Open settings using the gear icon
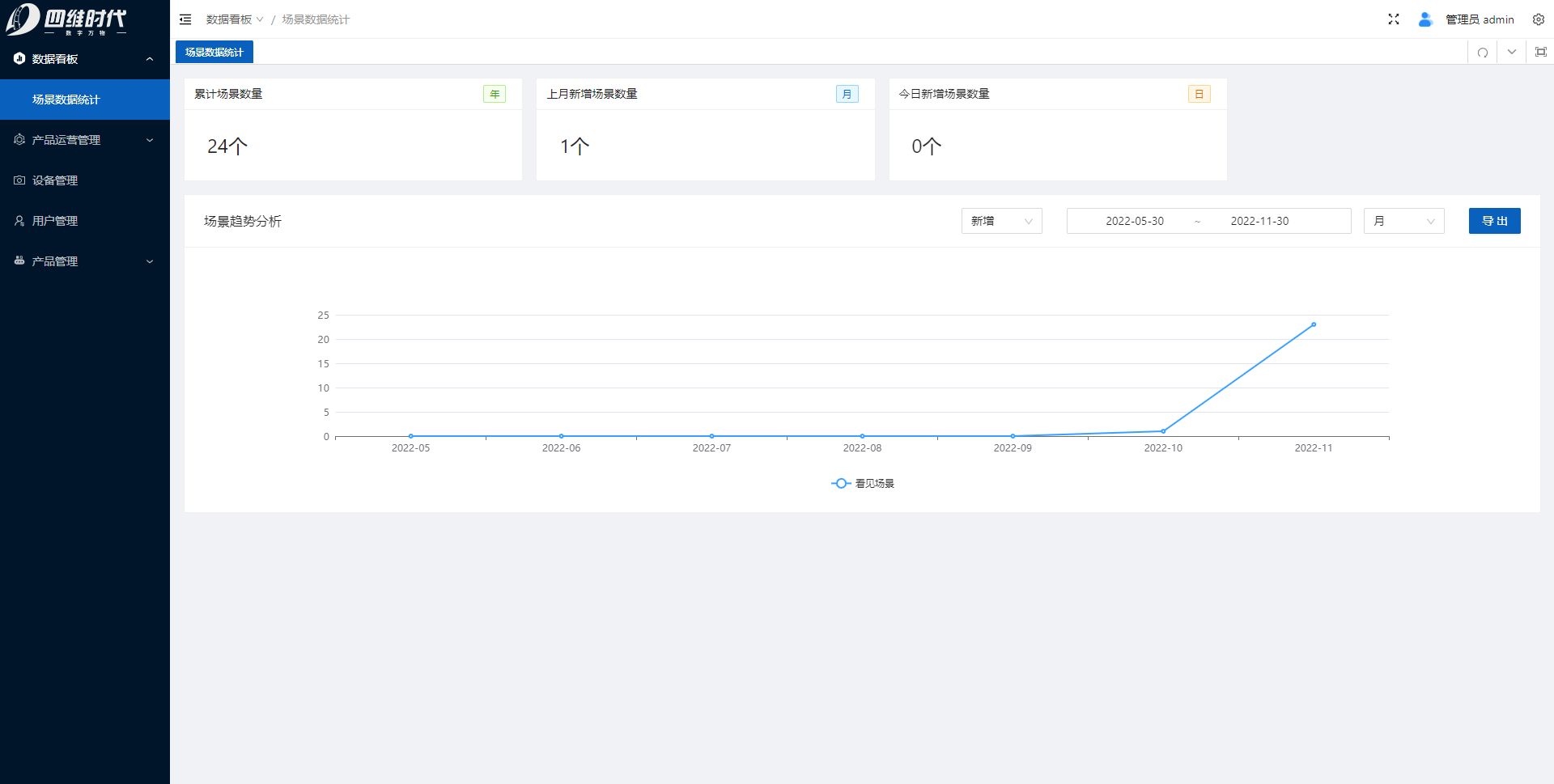The width and height of the screenshot is (1554, 784). (x=1538, y=19)
